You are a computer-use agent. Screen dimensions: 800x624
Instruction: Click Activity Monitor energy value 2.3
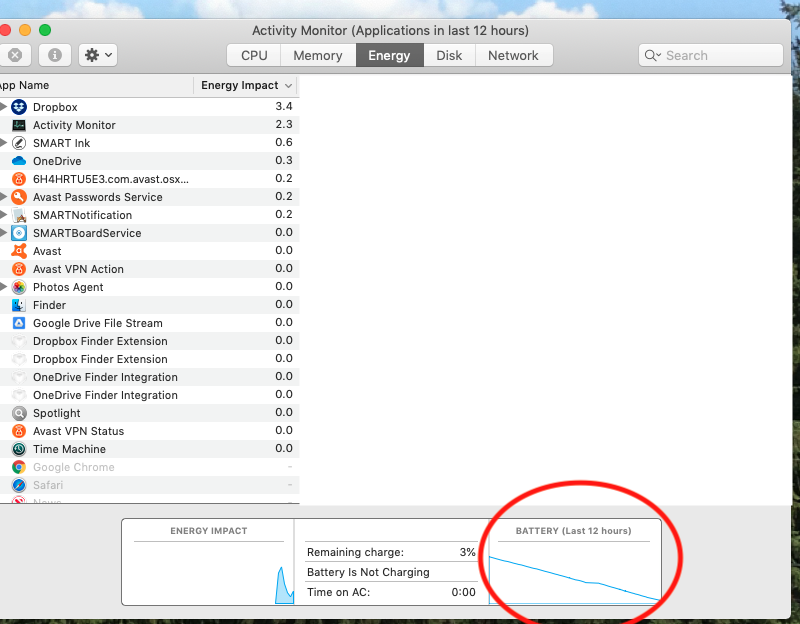coord(284,124)
